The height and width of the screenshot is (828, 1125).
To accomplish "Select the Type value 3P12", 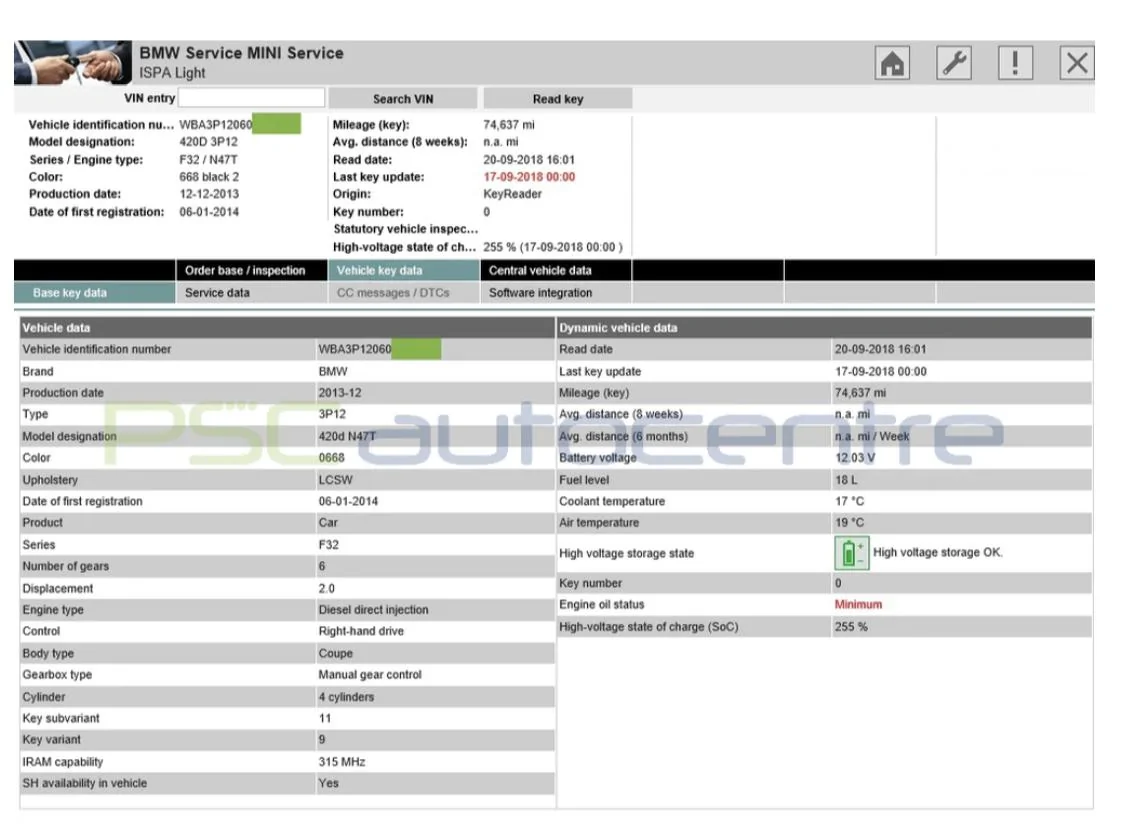I will click(332, 415).
